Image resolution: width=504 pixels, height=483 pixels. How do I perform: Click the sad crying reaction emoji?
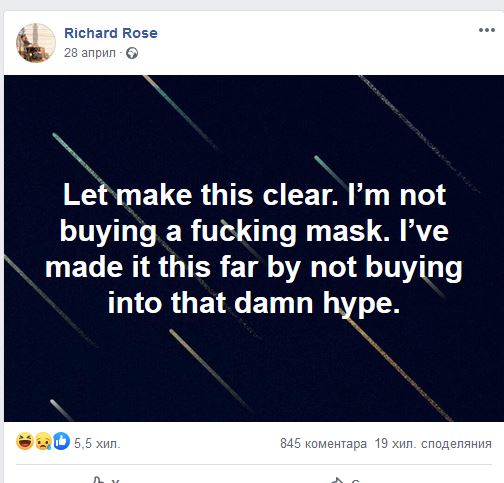point(43,441)
